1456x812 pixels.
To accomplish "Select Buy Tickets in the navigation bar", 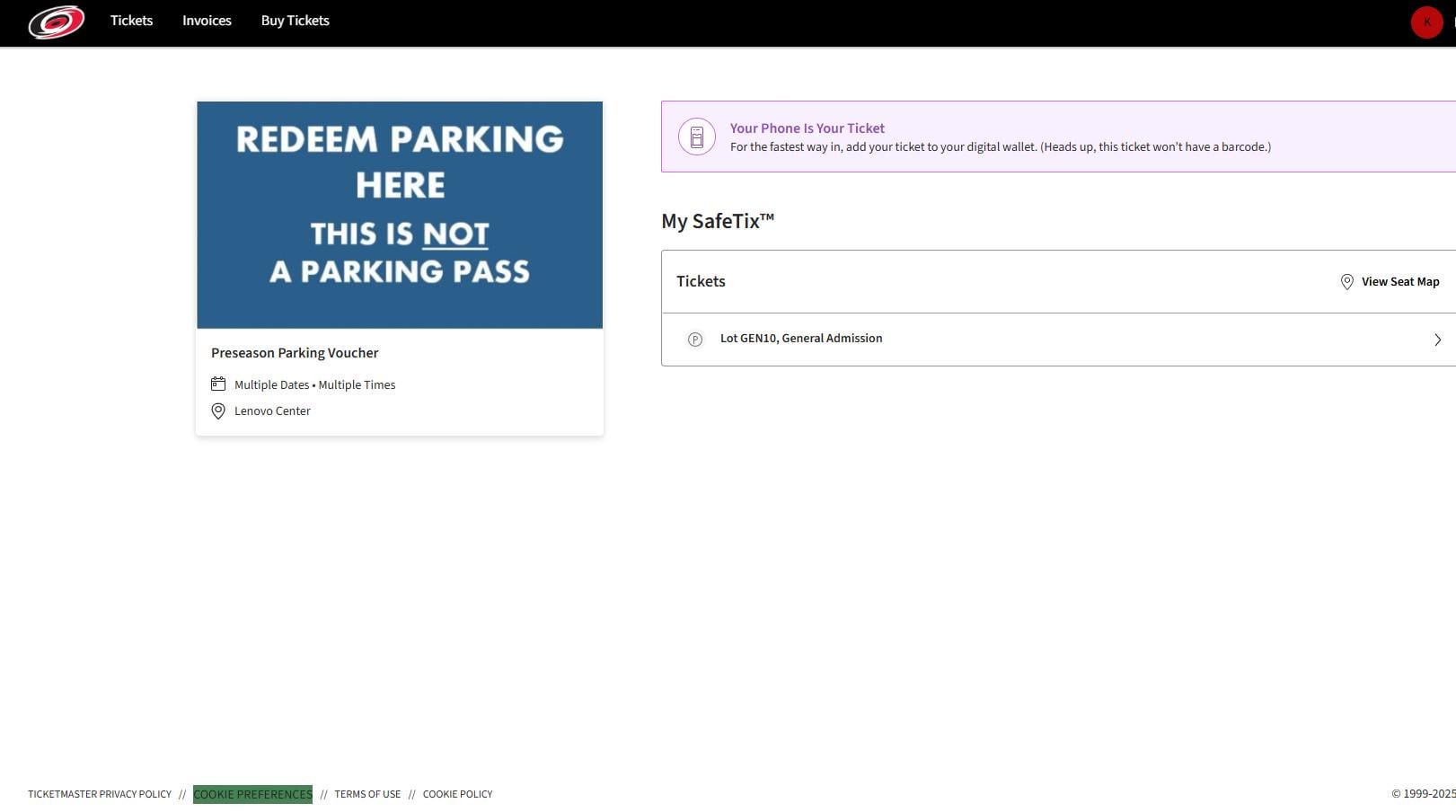I will (x=295, y=20).
